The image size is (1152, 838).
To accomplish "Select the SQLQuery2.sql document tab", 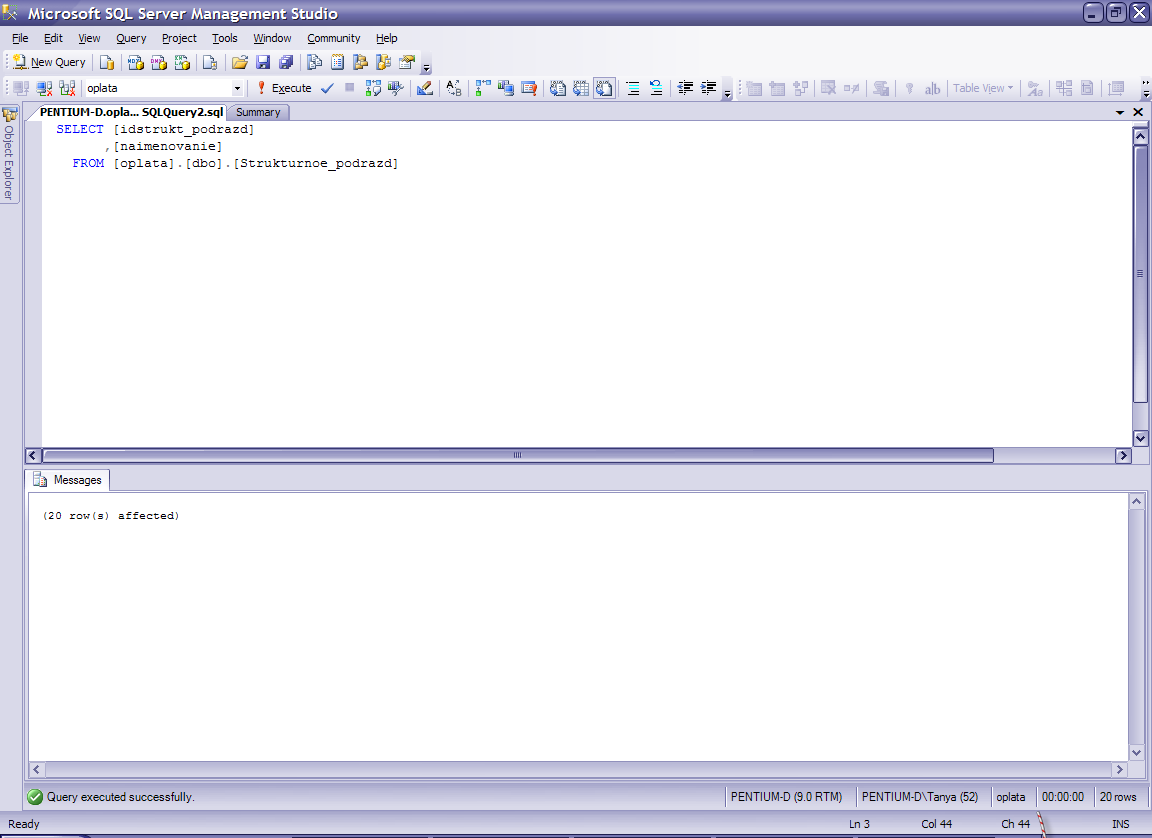I will 131,112.
